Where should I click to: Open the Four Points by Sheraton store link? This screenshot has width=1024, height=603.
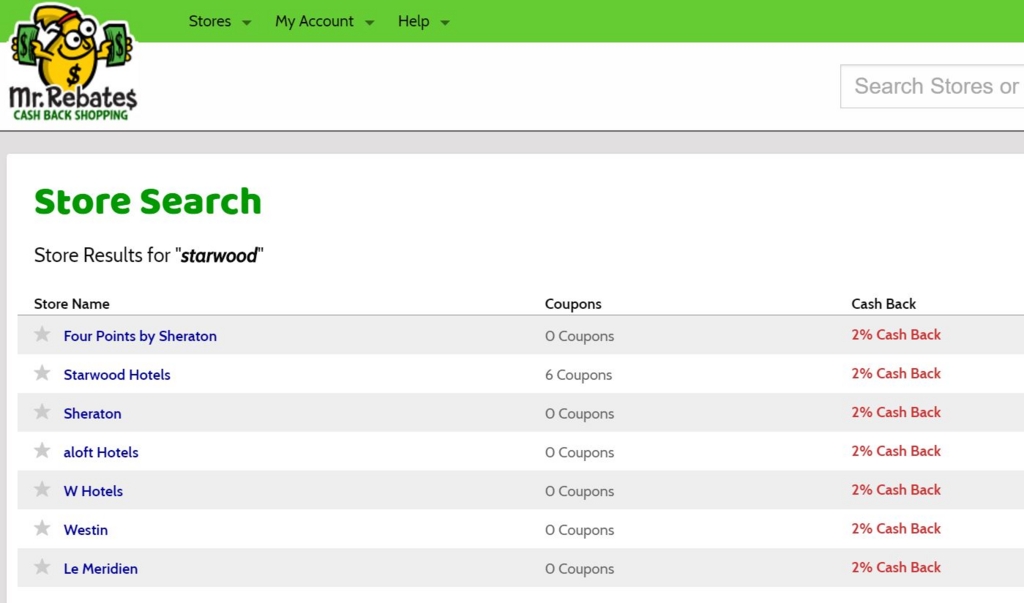(x=140, y=336)
